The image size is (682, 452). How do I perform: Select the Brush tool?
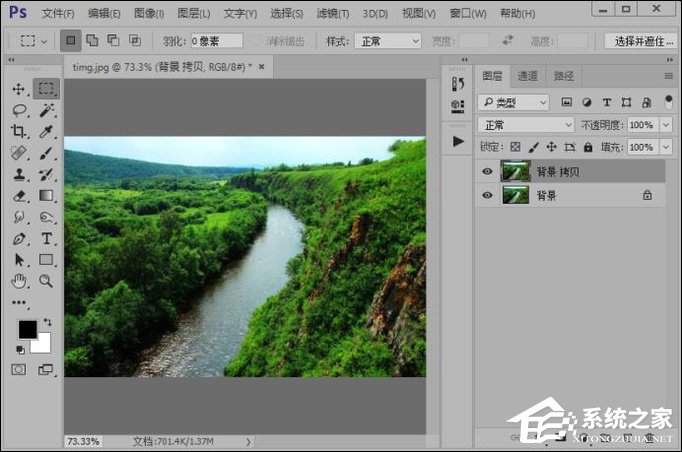click(x=46, y=153)
